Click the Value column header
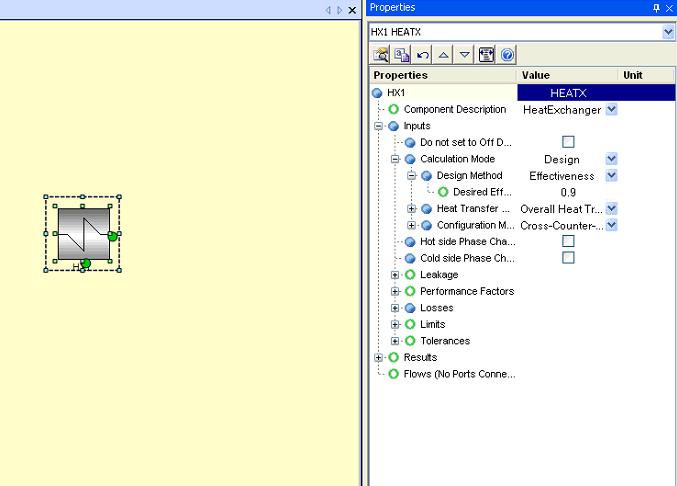677x486 pixels. [x=567, y=75]
